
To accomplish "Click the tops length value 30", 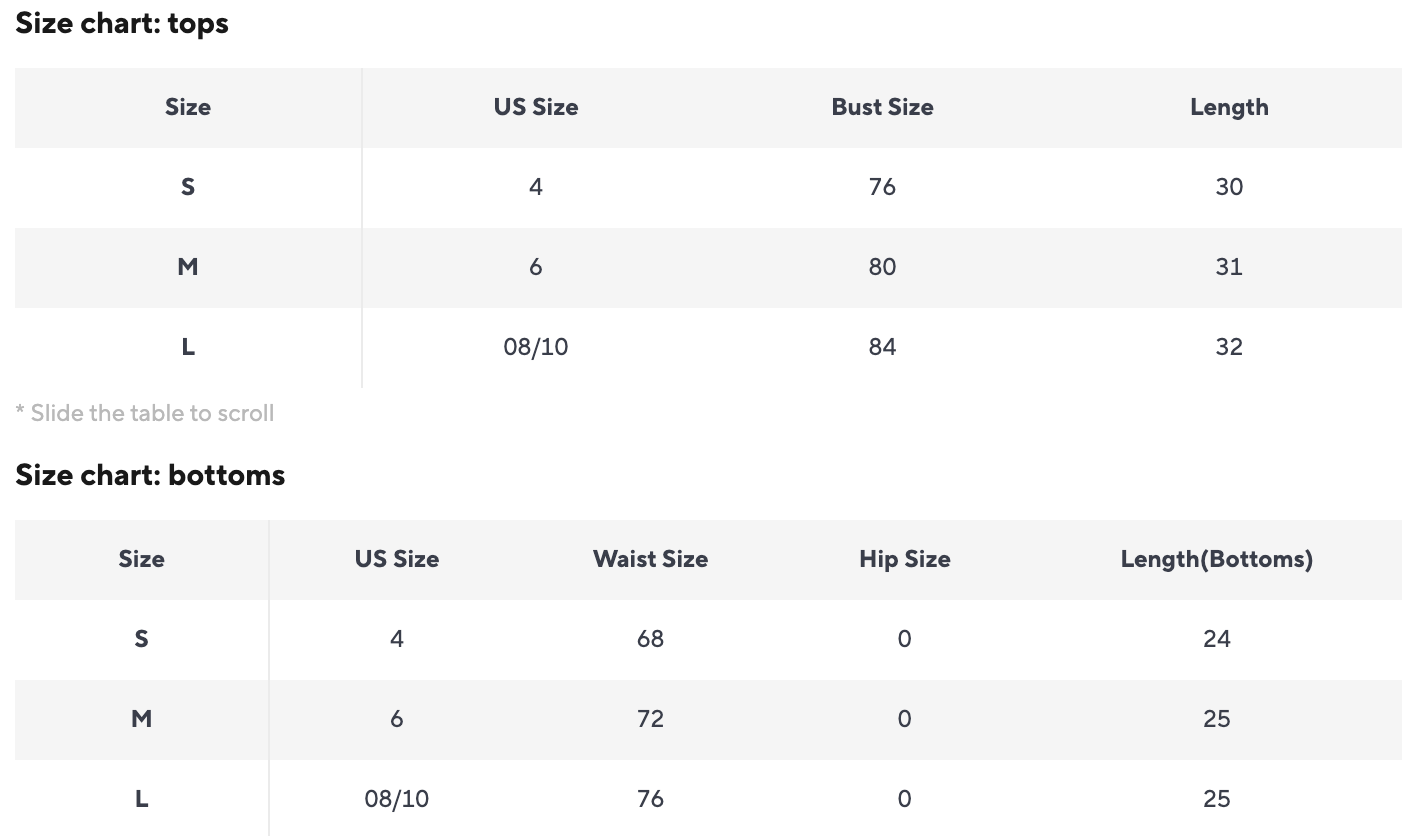I will tap(1229, 187).
